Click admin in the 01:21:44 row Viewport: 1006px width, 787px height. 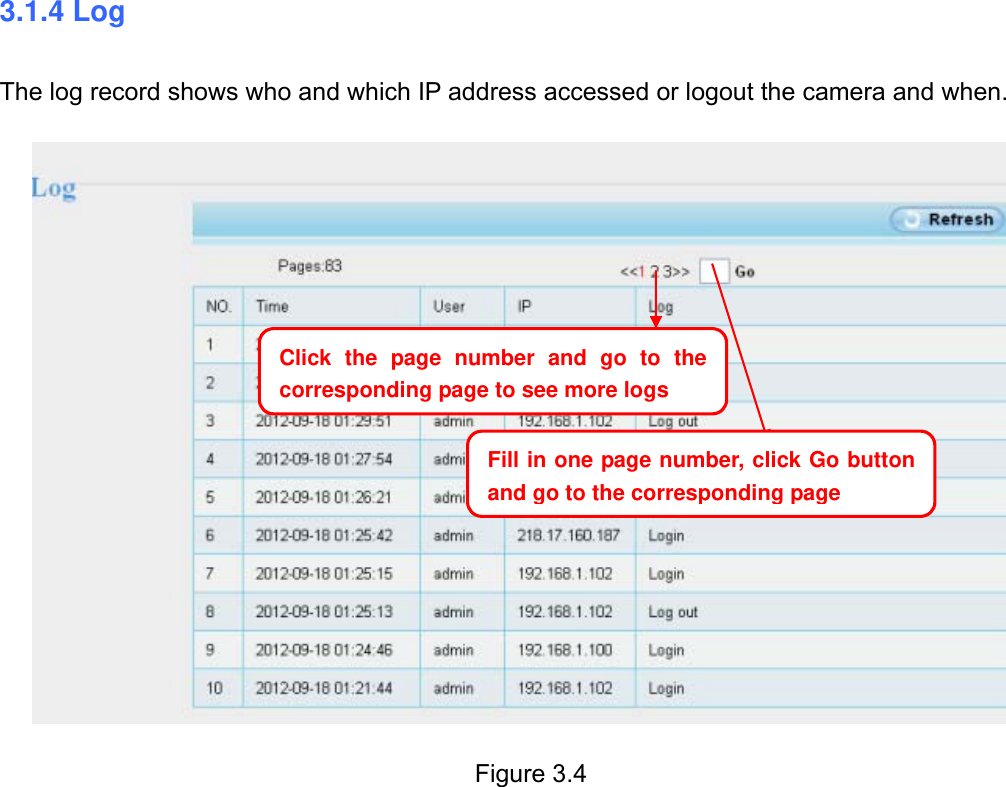coord(454,688)
